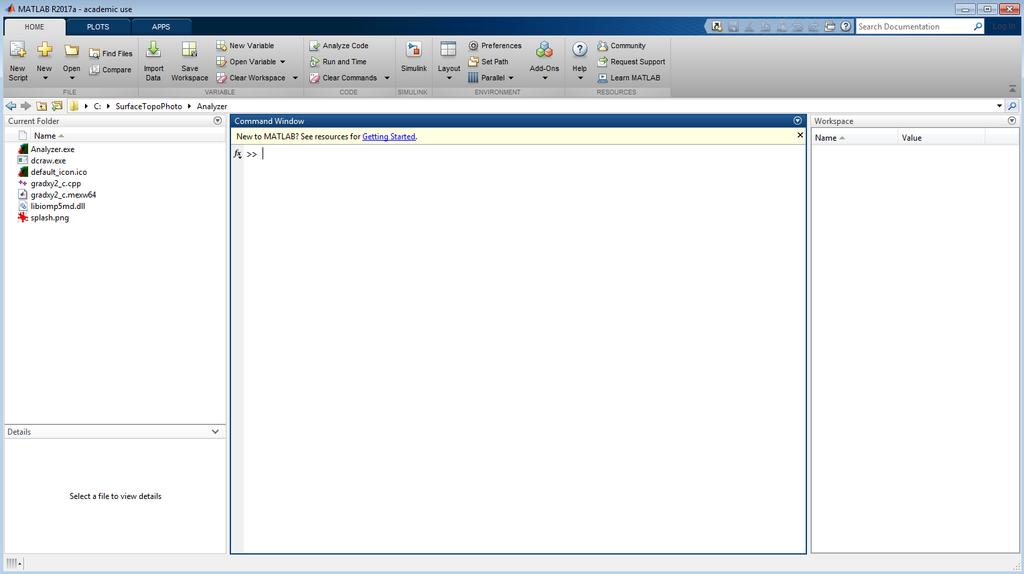Click the fx function browser icon
Image resolution: width=1024 pixels, height=574 pixels.
(238, 154)
